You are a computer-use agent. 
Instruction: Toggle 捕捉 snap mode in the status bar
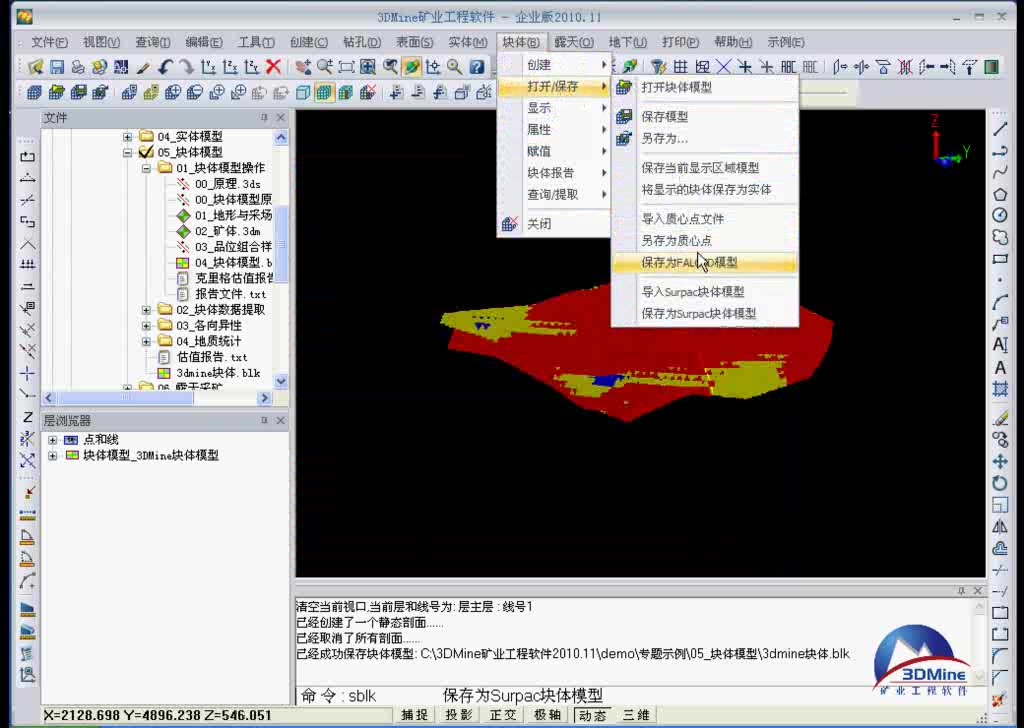[414, 714]
